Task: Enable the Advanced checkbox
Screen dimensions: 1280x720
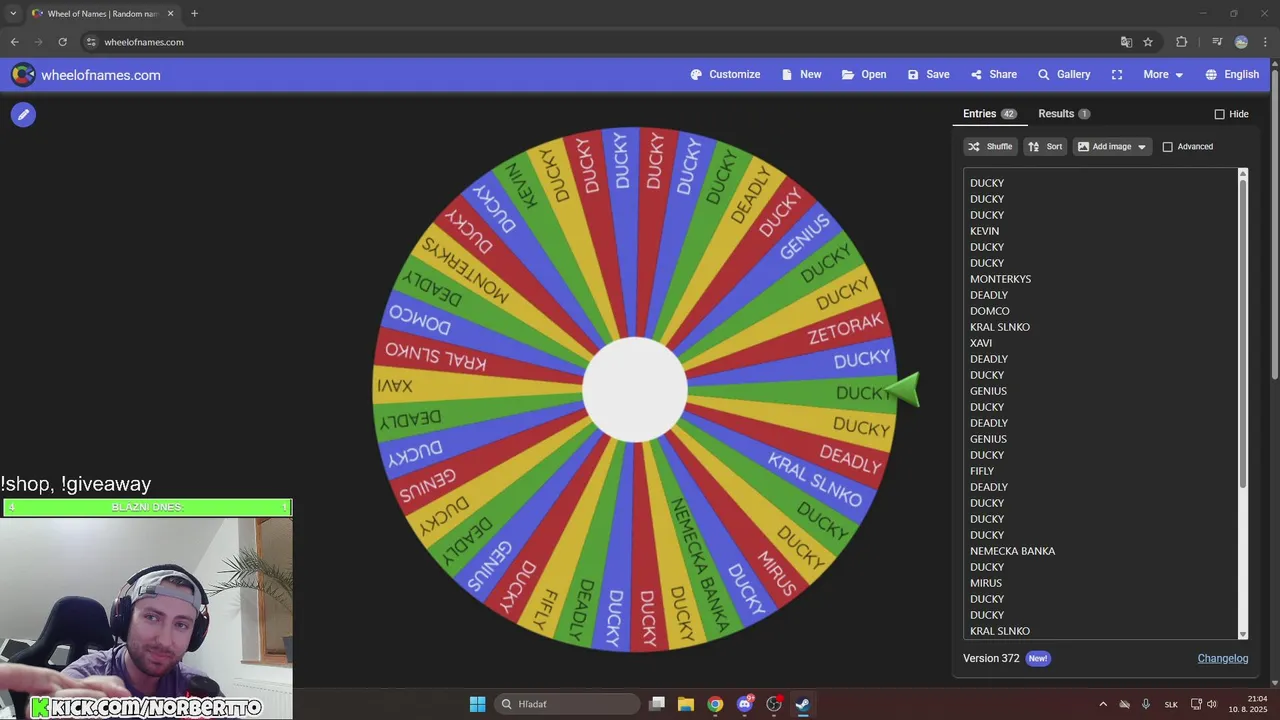Action: (1167, 147)
